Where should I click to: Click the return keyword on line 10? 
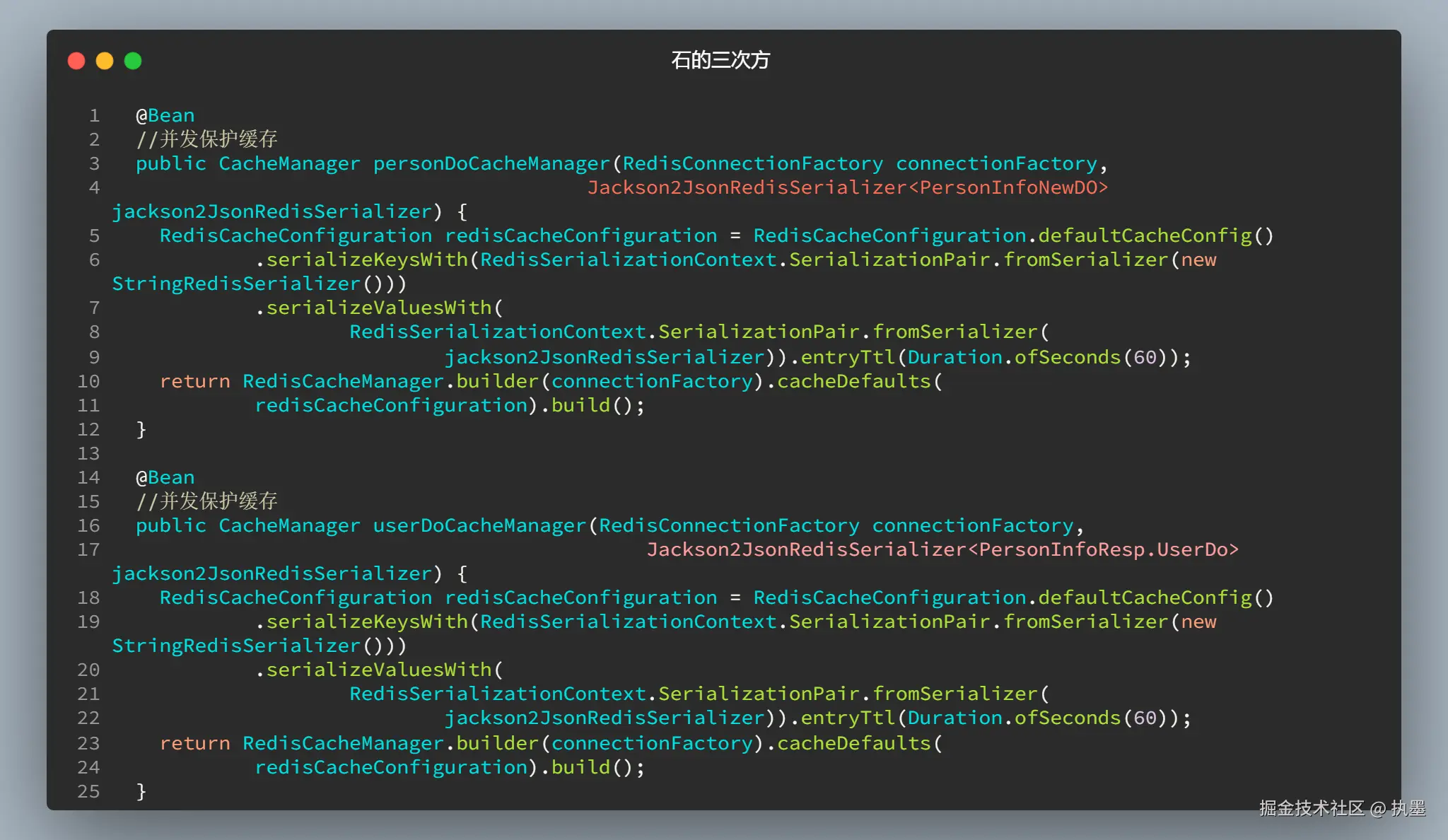[194, 381]
